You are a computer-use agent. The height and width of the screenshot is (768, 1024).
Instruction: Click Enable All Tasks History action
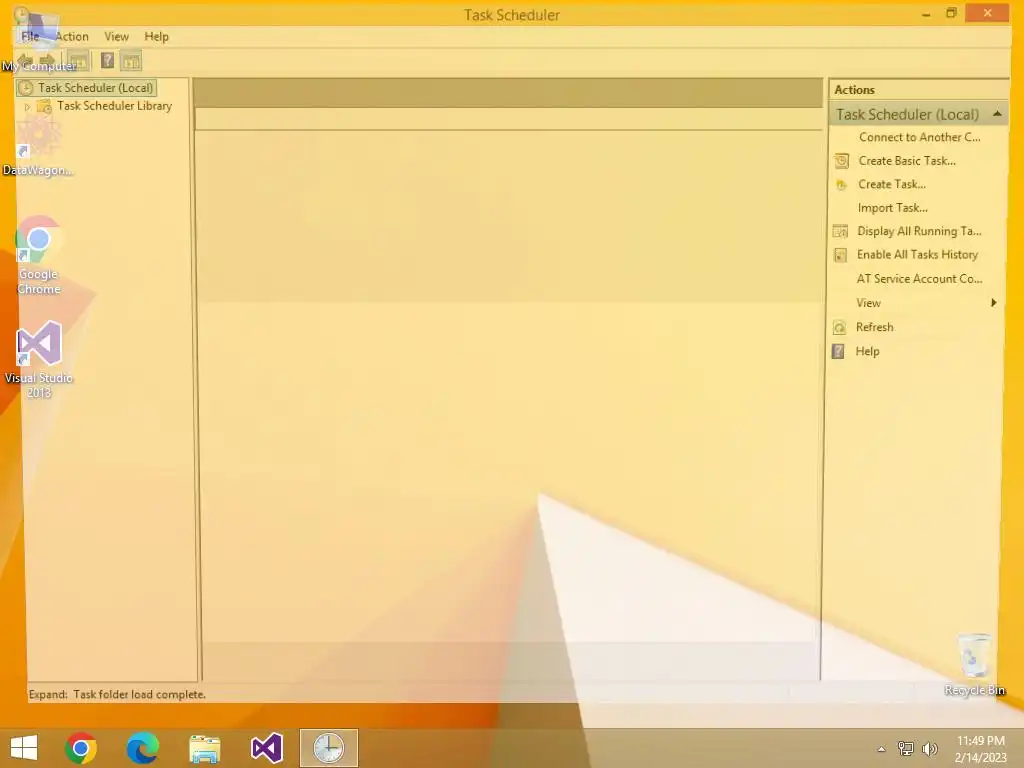coord(917,255)
